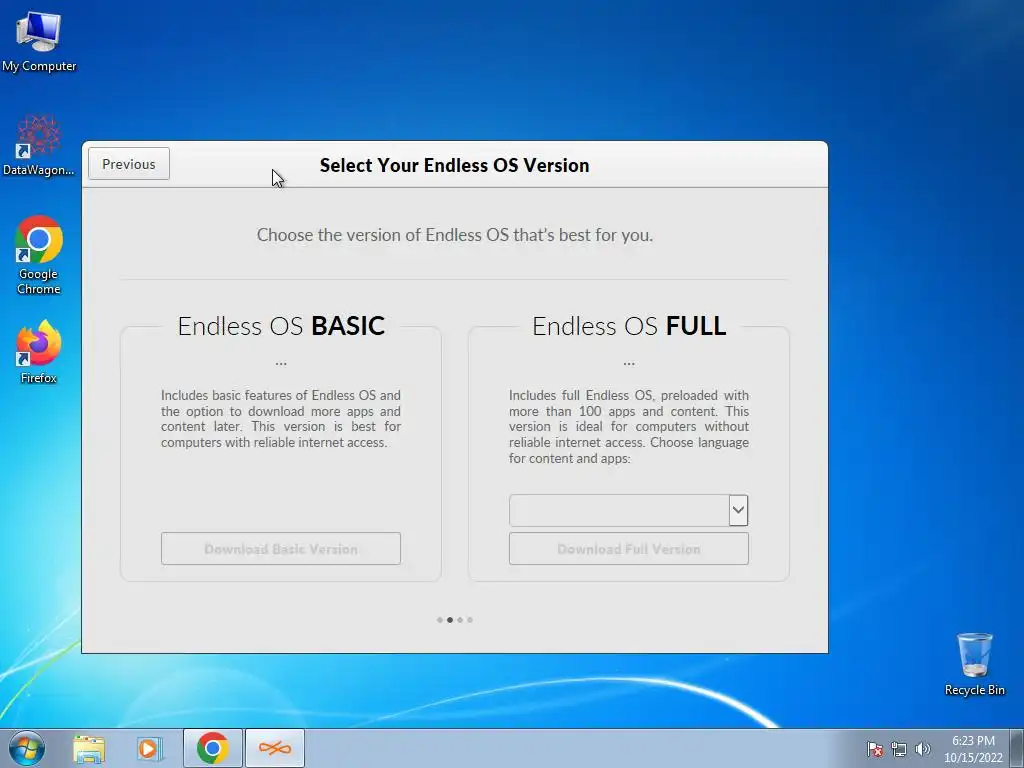Open Windows Media Player from taskbar
The width and height of the screenshot is (1024, 768).
[150, 749]
